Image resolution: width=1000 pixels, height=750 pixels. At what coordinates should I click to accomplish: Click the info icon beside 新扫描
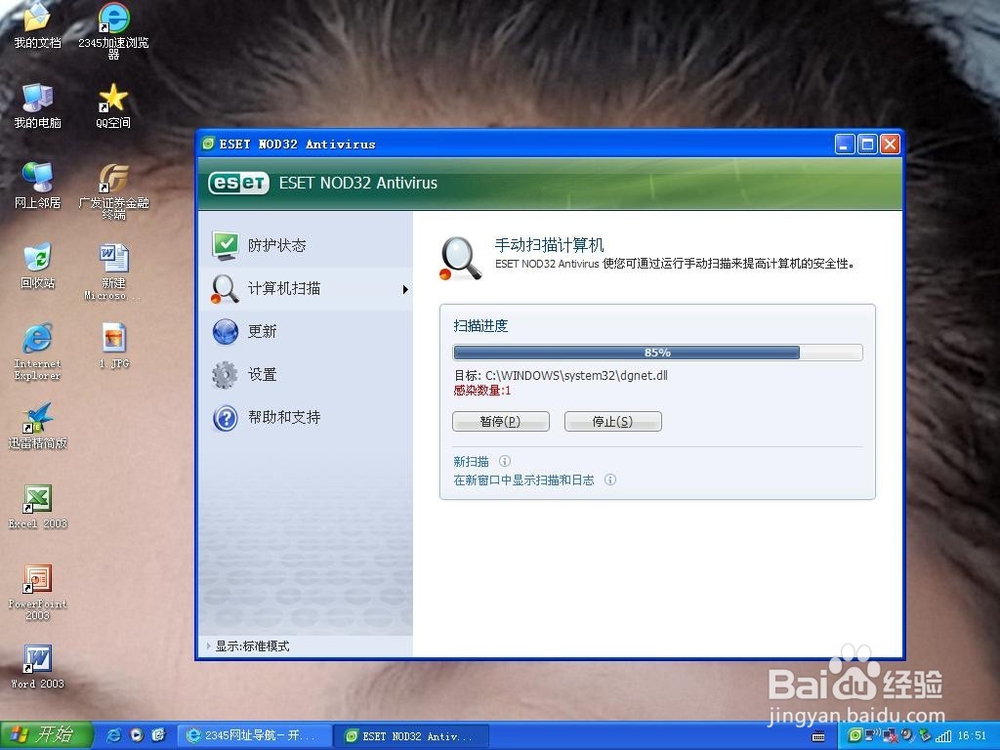click(x=505, y=461)
